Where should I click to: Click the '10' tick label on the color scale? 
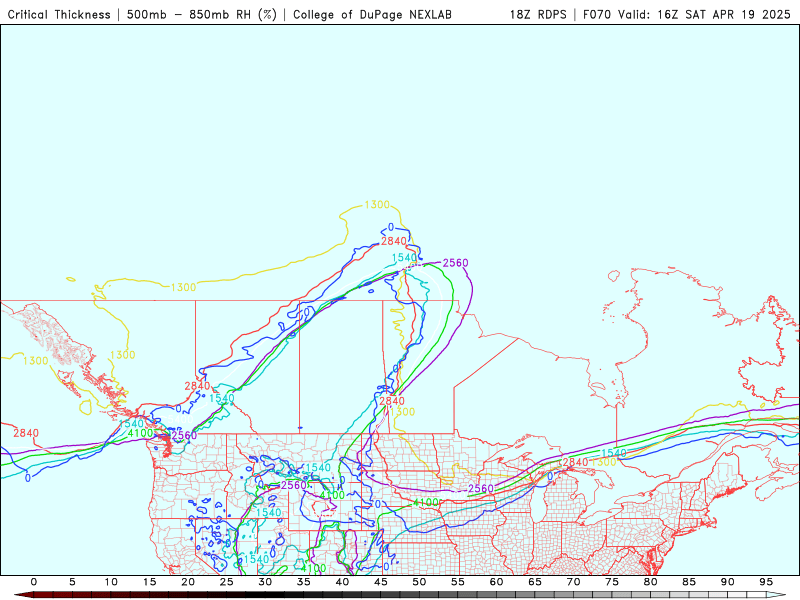tap(111, 582)
